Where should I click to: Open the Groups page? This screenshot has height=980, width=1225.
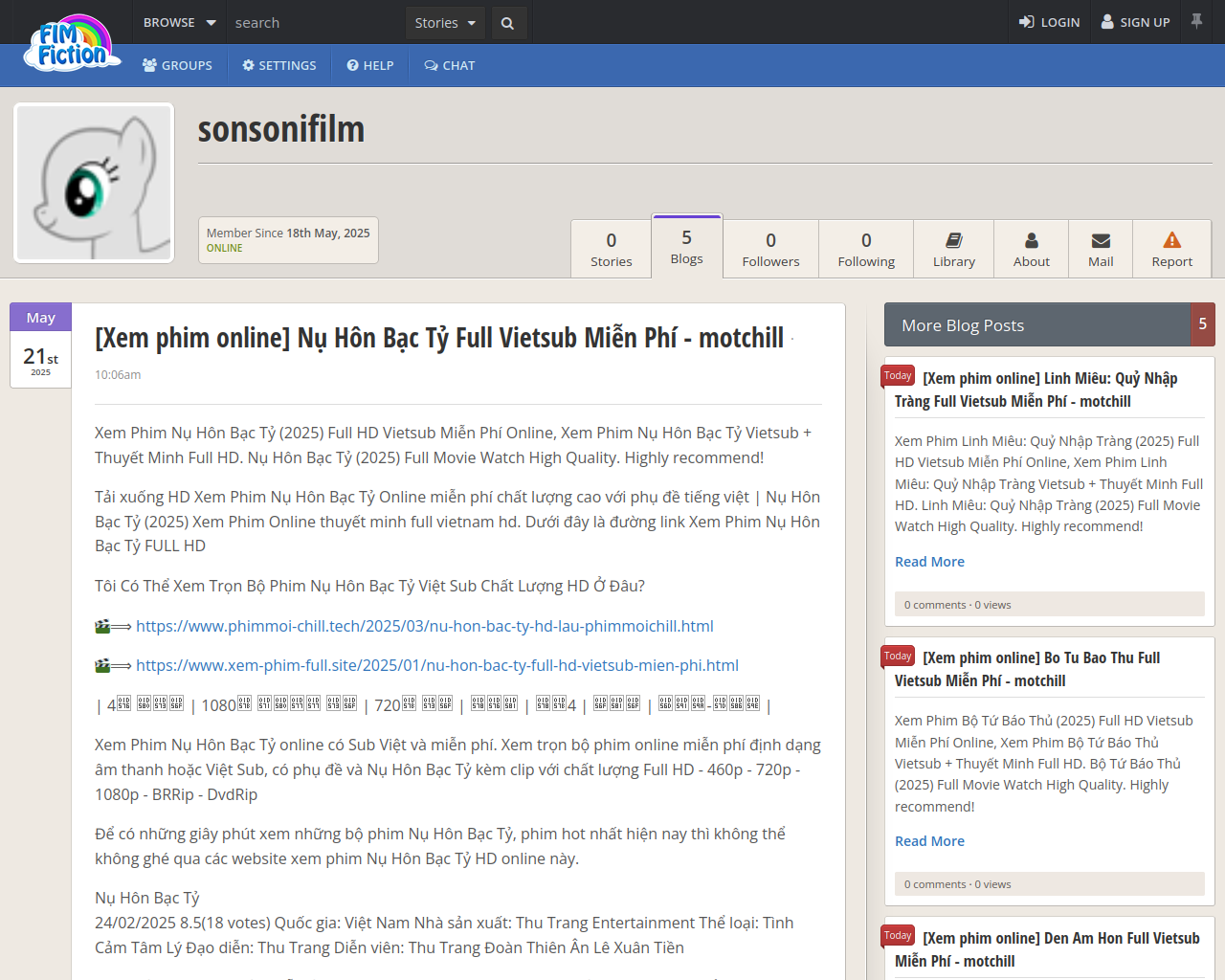pyautogui.click(x=177, y=65)
